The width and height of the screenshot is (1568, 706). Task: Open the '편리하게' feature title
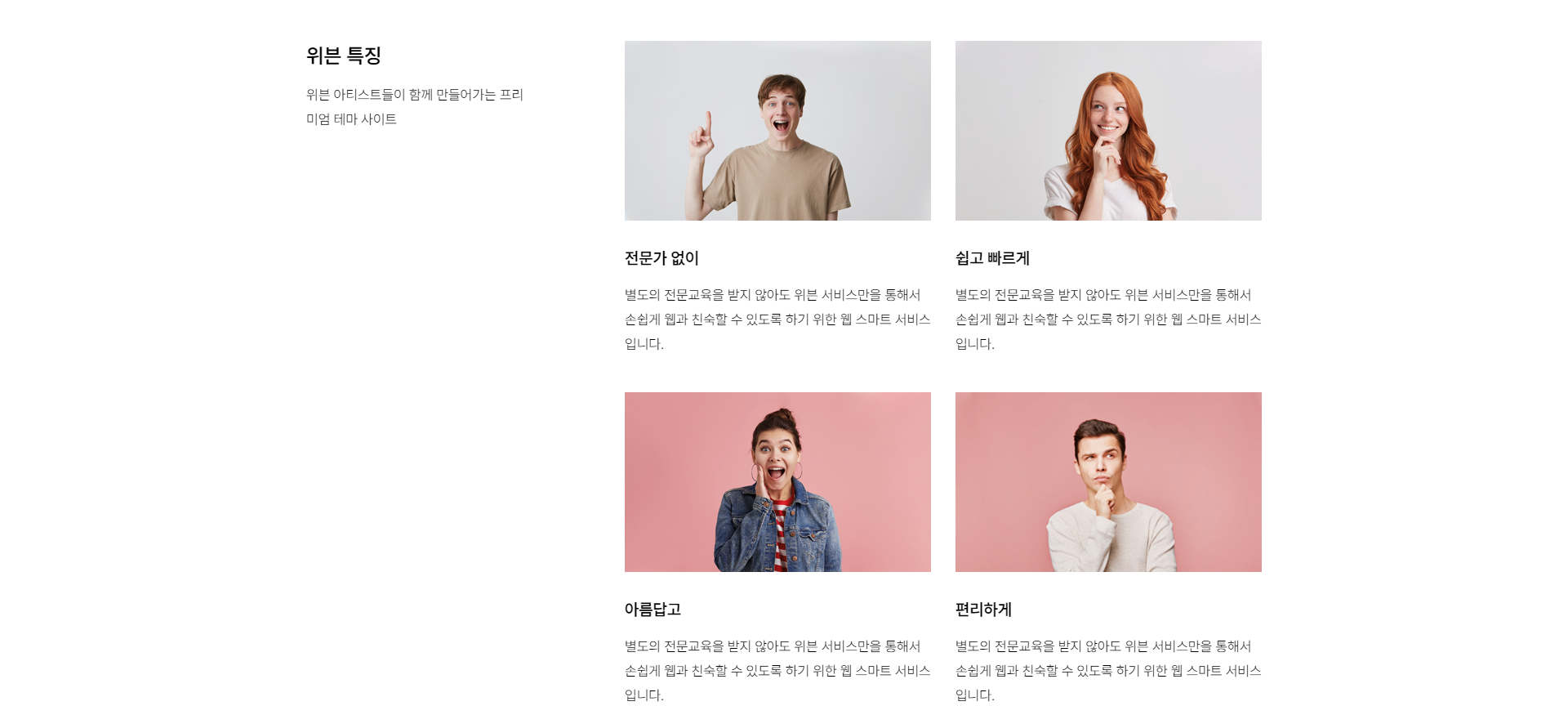click(983, 610)
